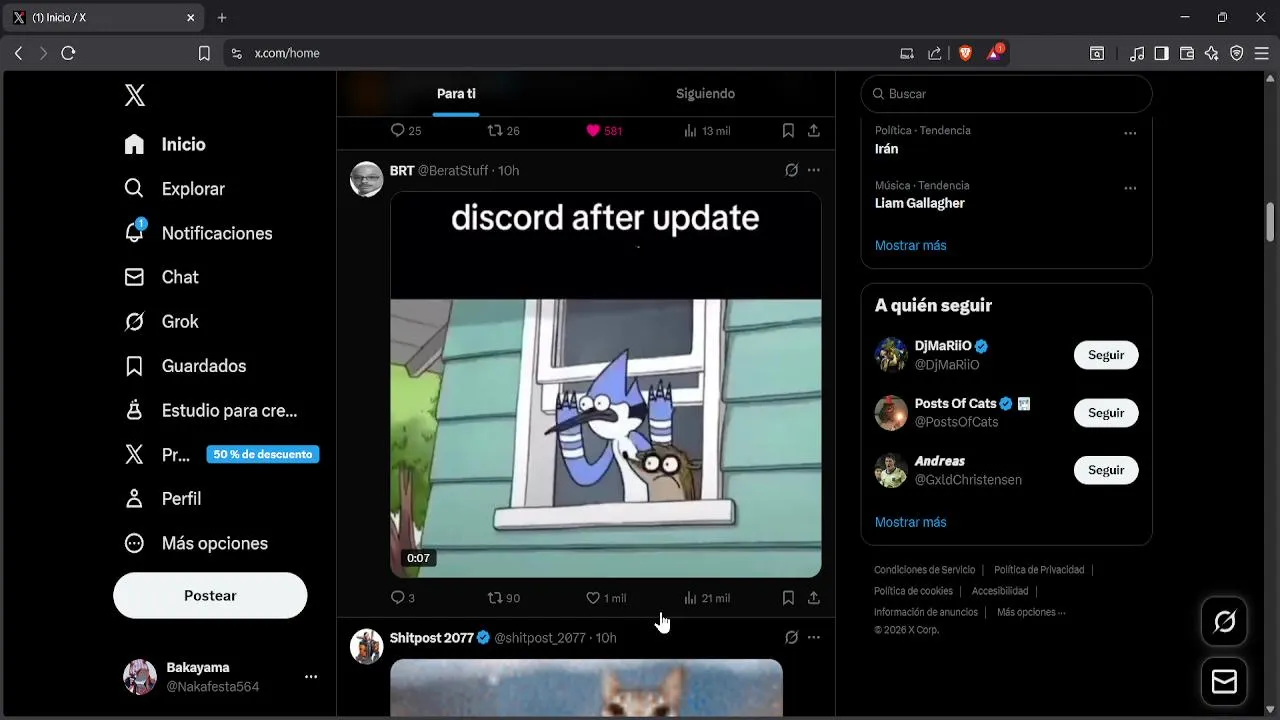Open Perfil from the sidebar
The height and width of the screenshot is (720, 1280).
click(162, 498)
